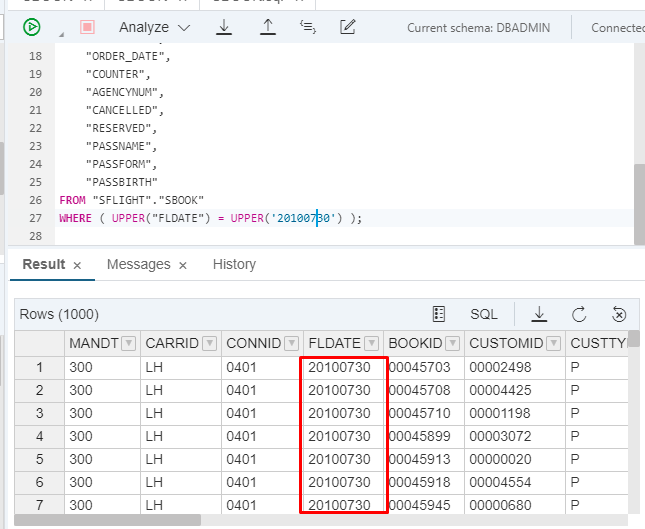Open the CONNID column filter dropdown
The height and width of the screenshot is (529, 645).
pyautogui.click(x=292, y=343)
